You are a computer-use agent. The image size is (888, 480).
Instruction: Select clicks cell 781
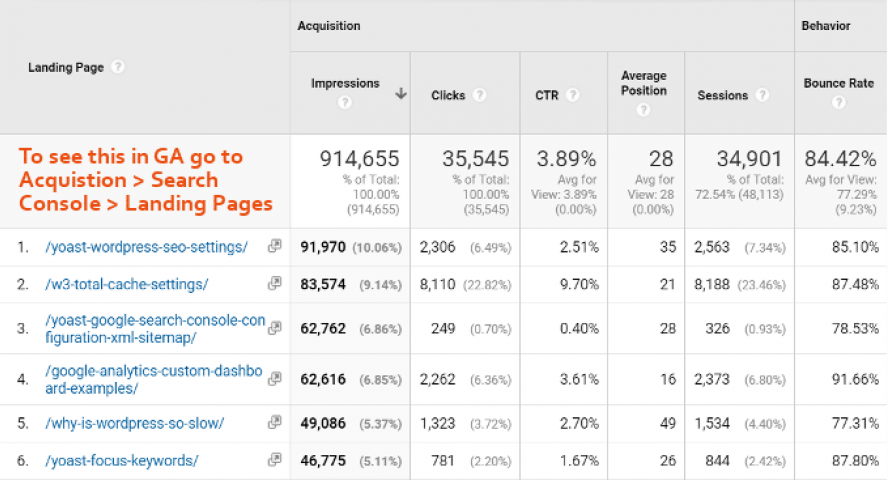[x=443, y=461]
